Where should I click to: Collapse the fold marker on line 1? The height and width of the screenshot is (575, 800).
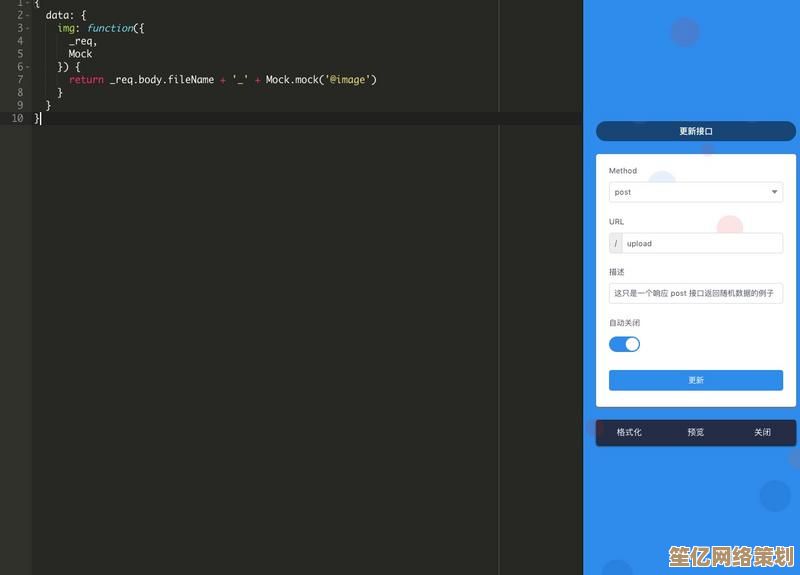pyautogui.click(x=28, y=3)
